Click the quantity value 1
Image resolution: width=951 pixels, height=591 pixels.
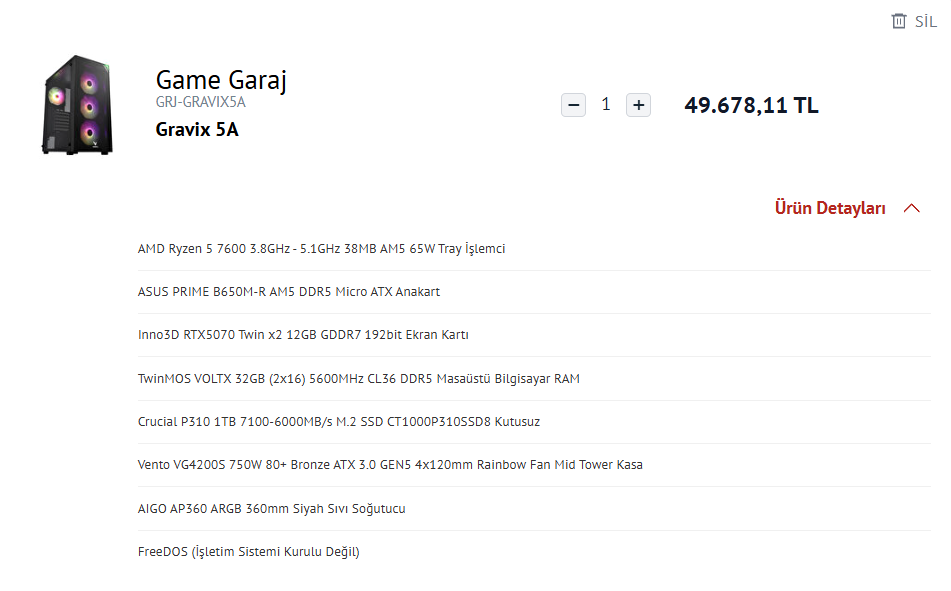(605, 104)
